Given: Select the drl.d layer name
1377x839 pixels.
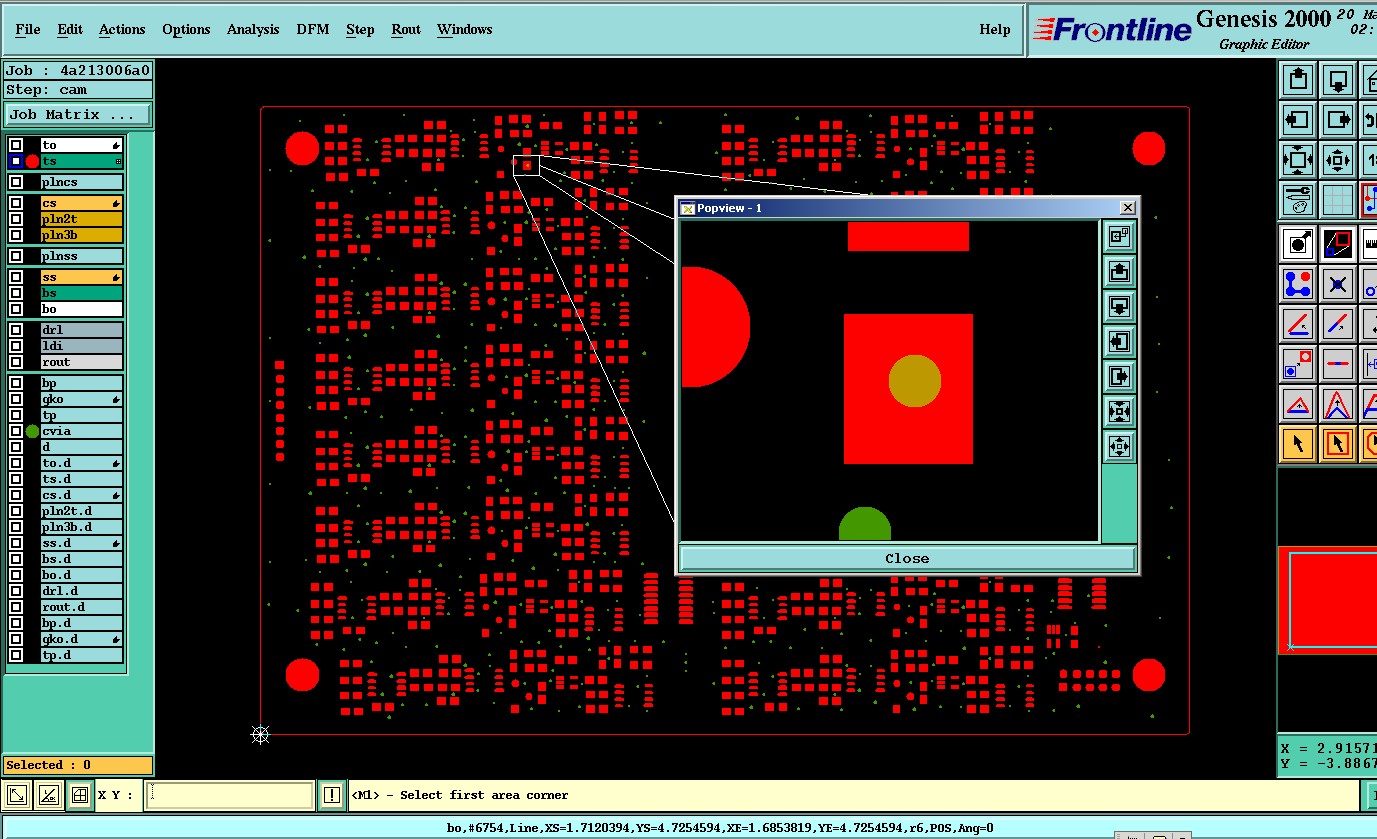Looking at the screenshot, I should pyautogui.click(x=82, y=591).
